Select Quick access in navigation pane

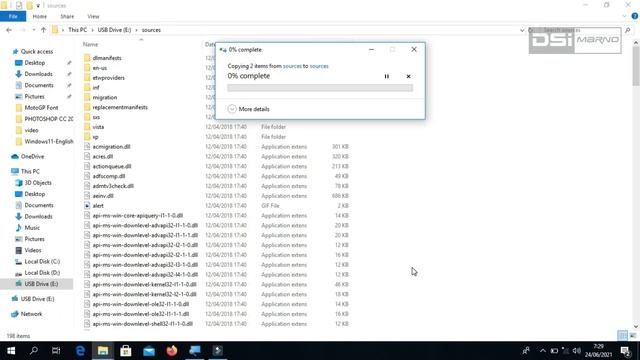click(37, 51)
